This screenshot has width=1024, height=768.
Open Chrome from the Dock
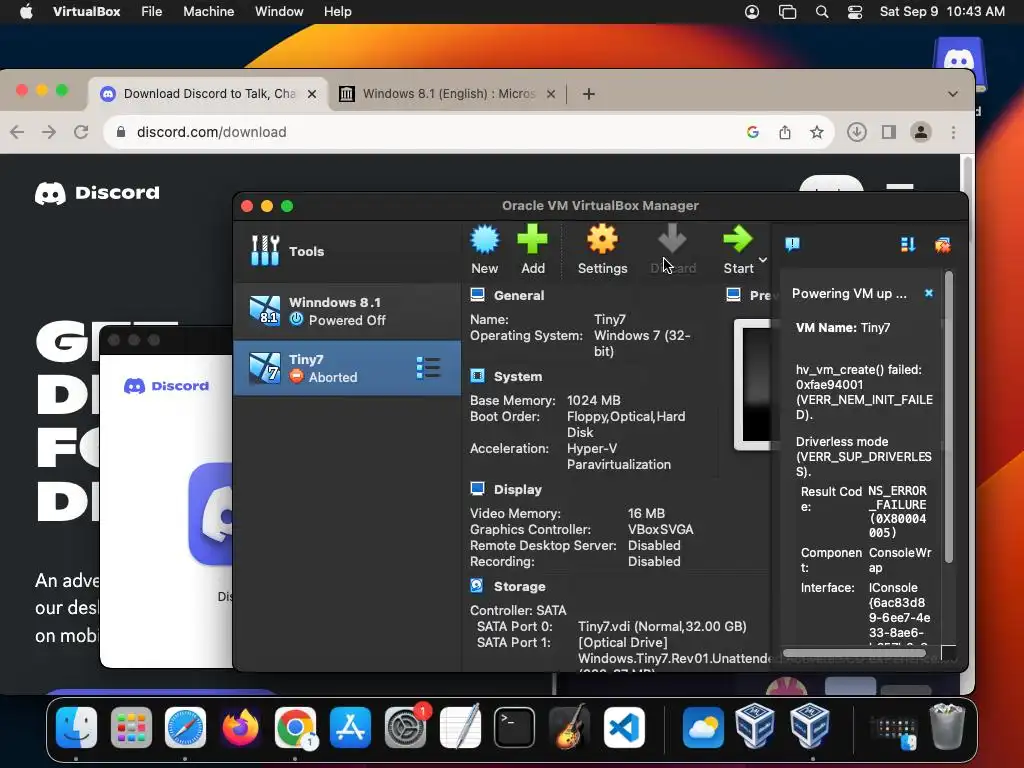click(295, 727)
